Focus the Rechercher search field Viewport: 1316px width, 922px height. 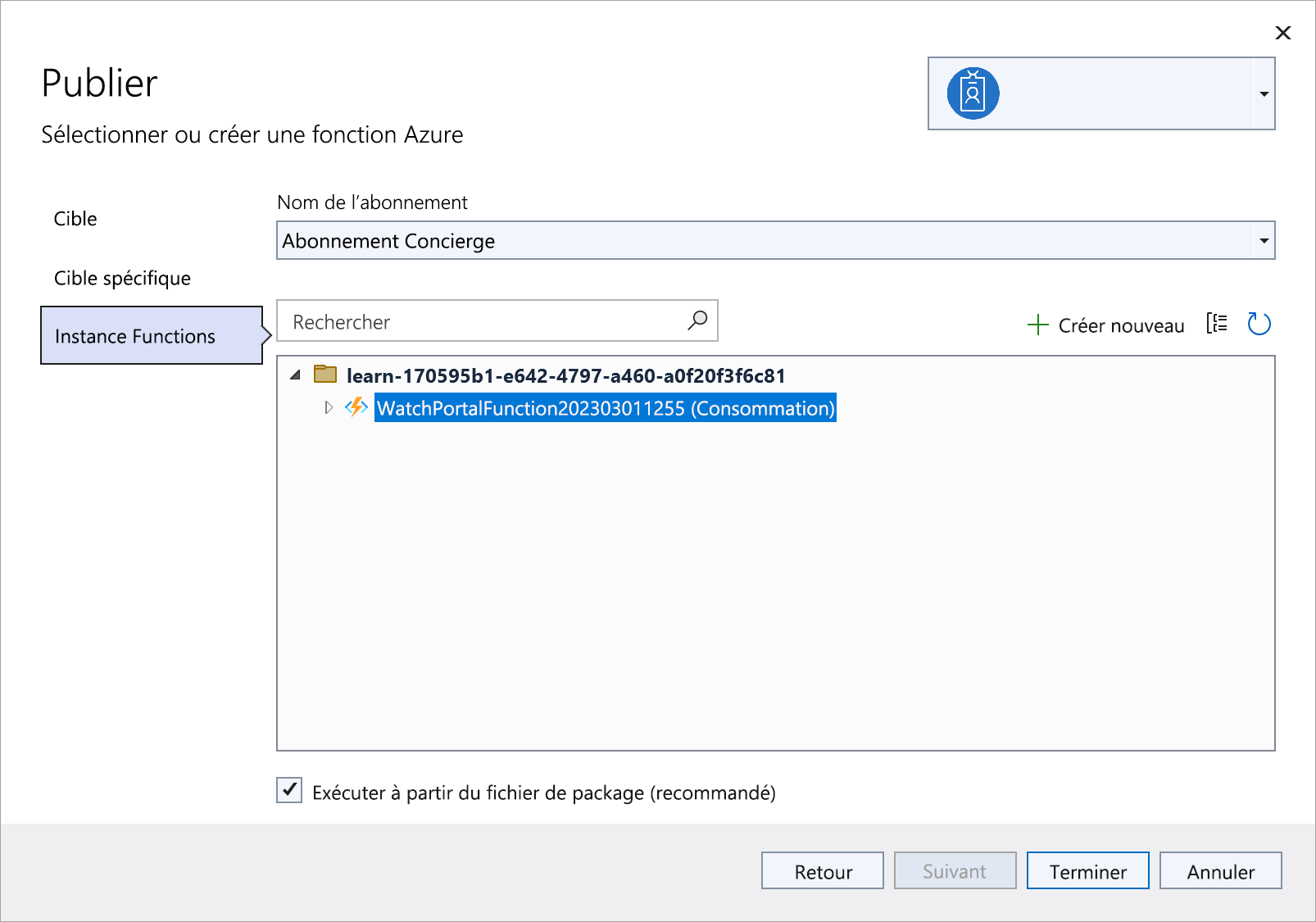(497, 320)
